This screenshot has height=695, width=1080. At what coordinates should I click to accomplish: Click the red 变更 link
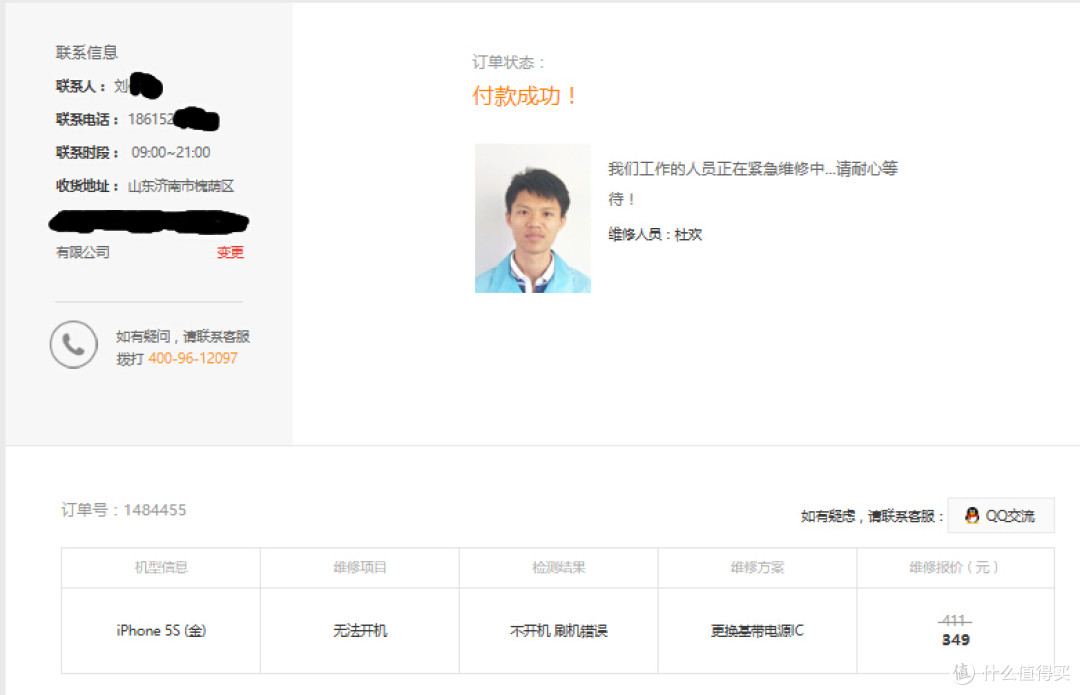230,253
